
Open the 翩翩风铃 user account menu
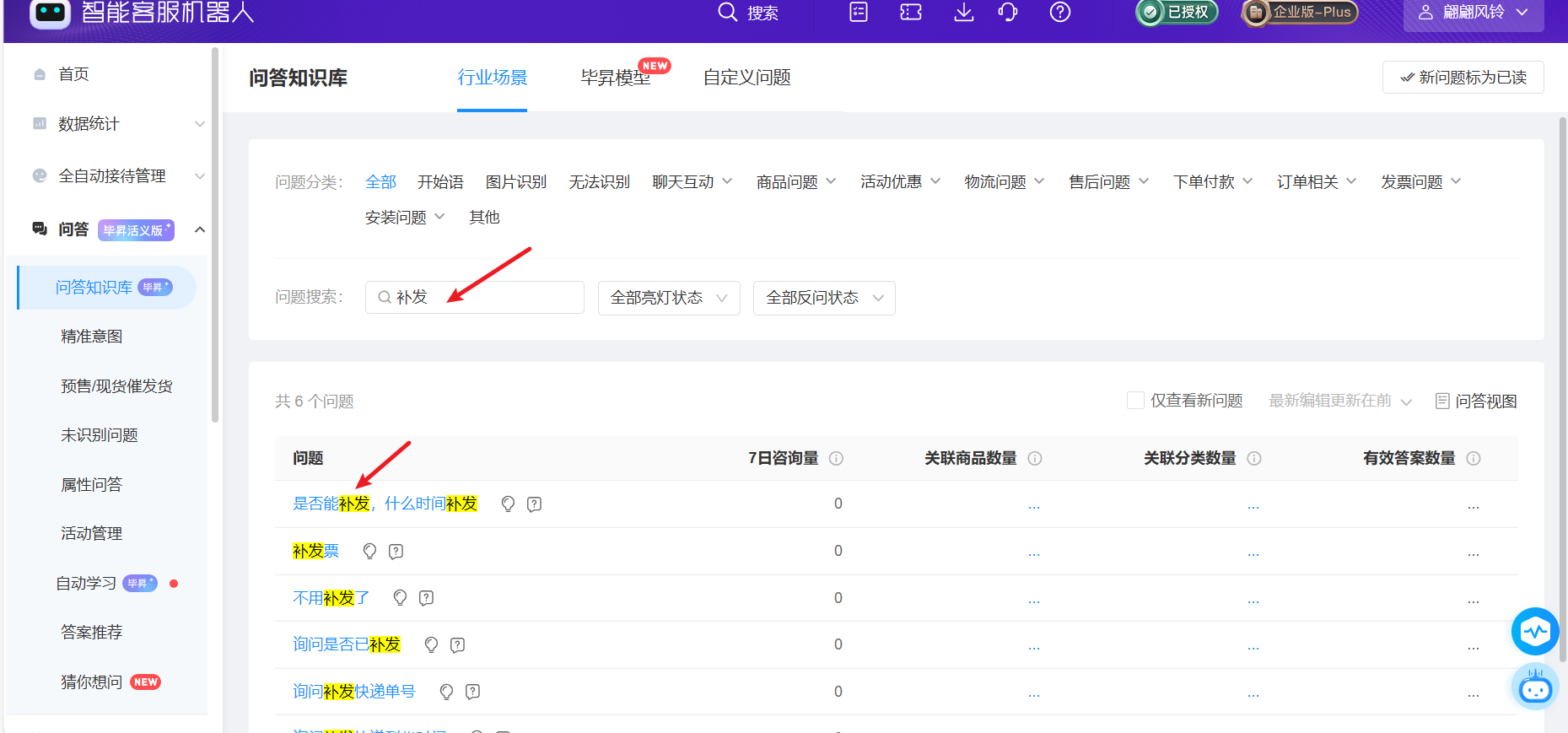click(x=1473, y=13)
